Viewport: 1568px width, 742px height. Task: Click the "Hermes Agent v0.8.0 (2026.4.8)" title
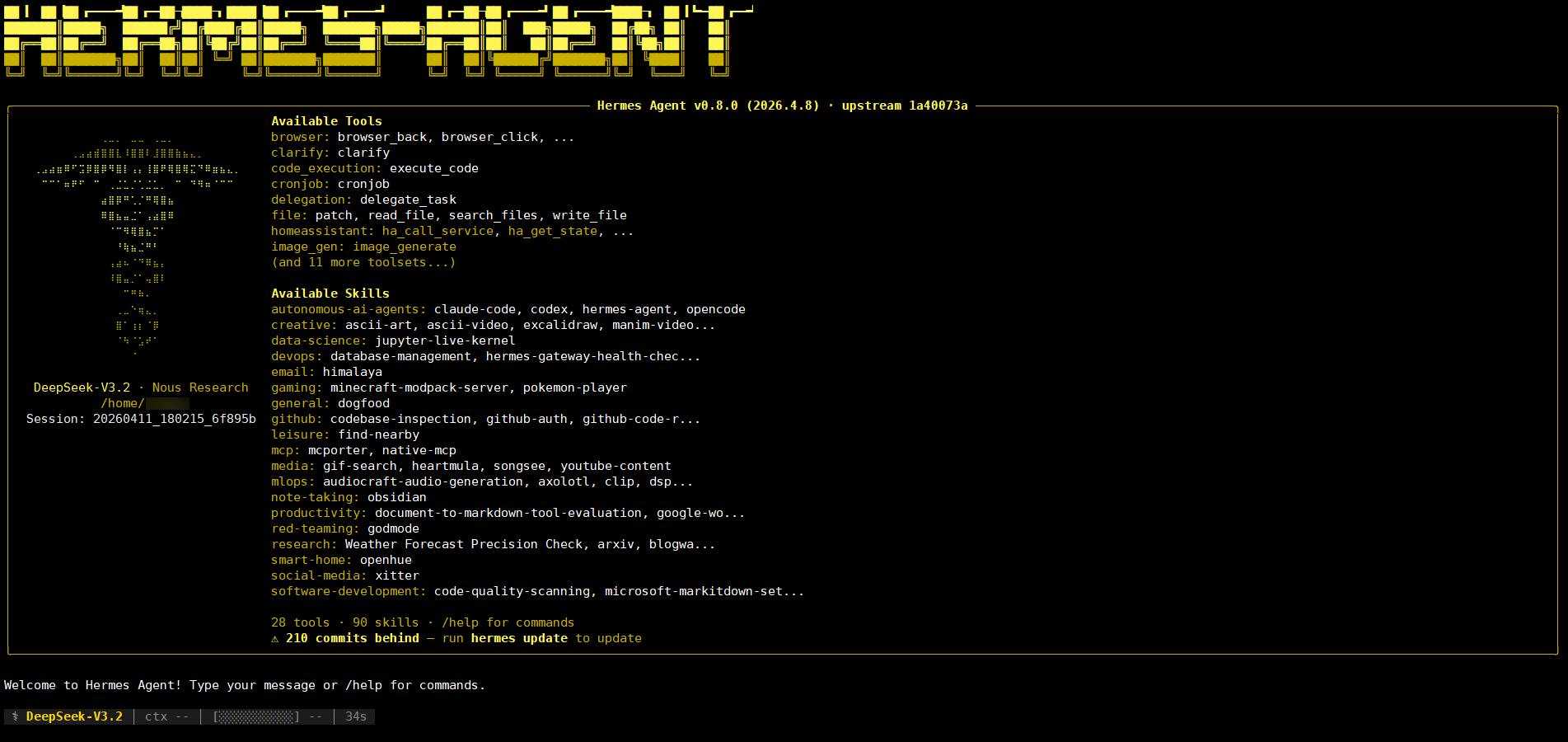(x=709, y=106)
